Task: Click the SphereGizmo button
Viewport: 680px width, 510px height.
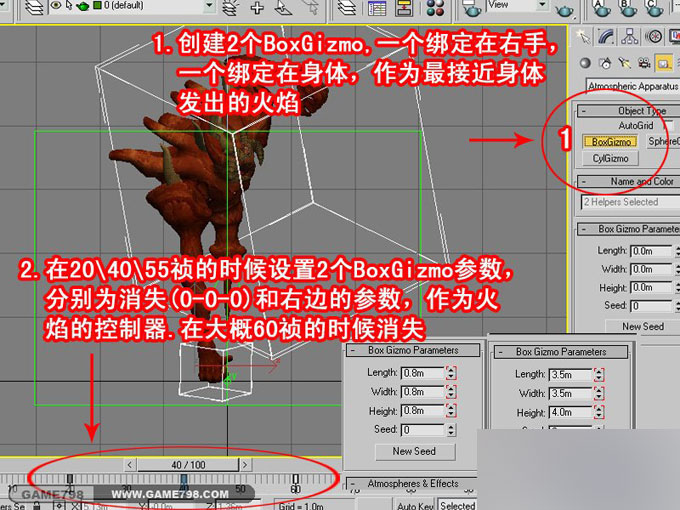Action: [664, 141]
